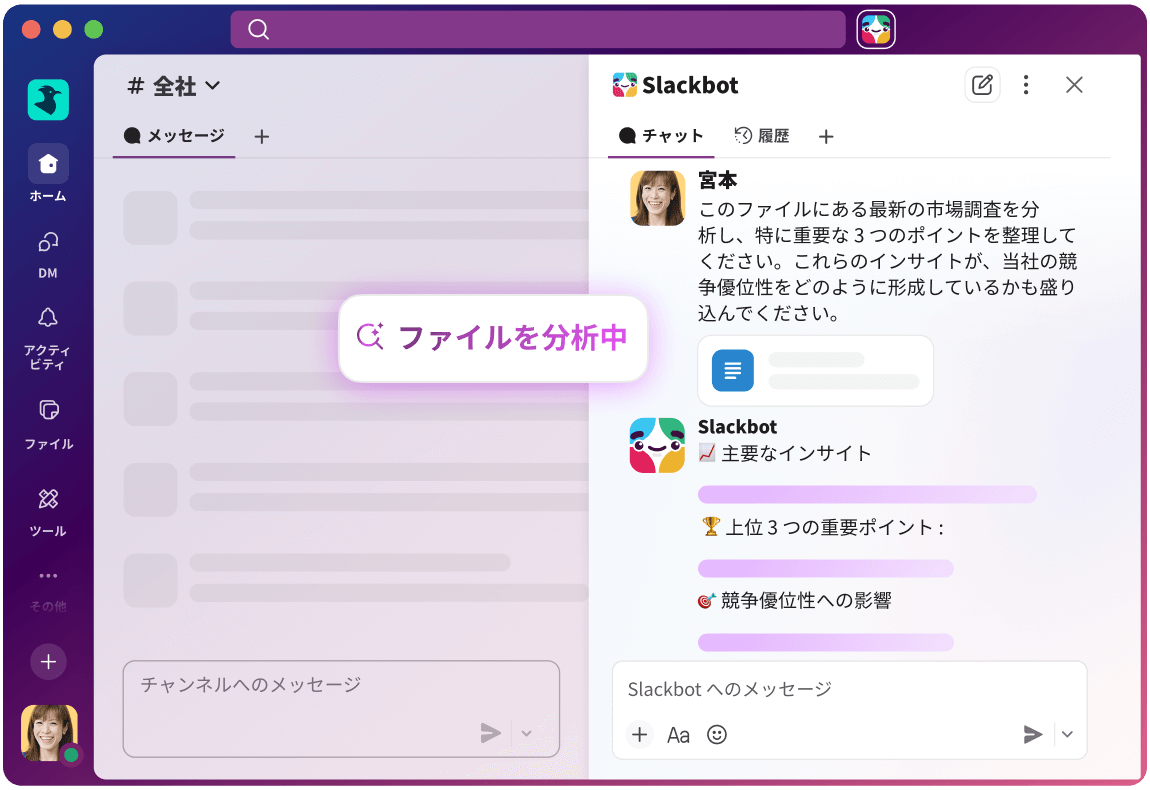Screen dimensions: 1150x790
Task: Select the ホーム icon in the sidebar
Action: click(48, 163)
